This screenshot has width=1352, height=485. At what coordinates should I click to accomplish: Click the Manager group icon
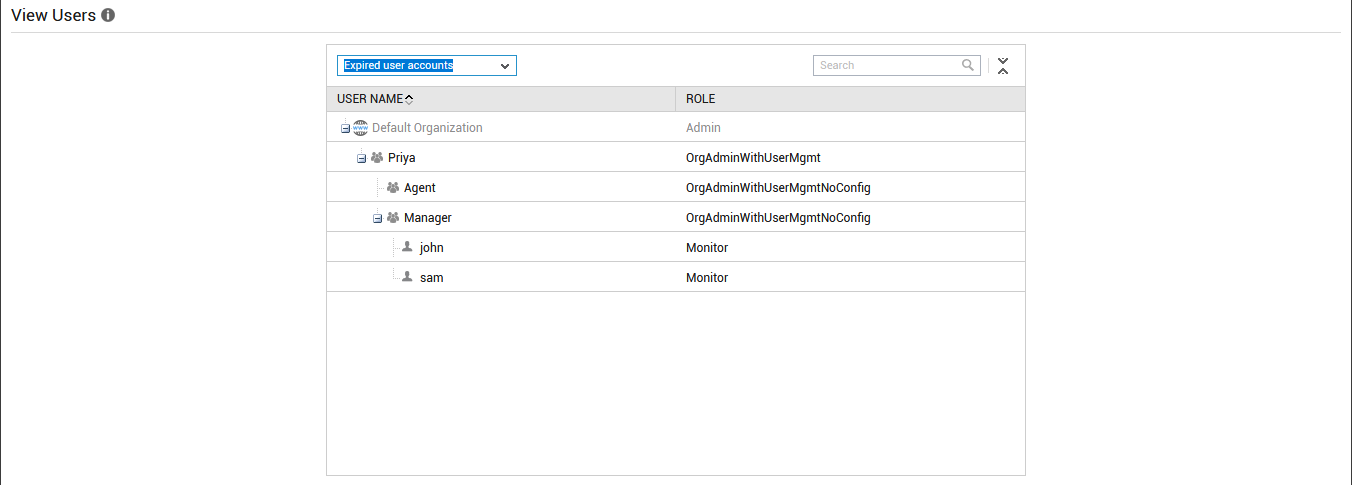[x=393, y=218]
